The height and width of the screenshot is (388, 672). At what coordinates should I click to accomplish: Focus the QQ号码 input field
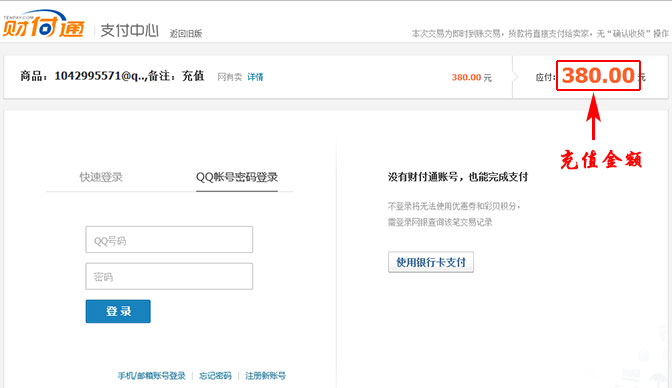click(169, 240)
